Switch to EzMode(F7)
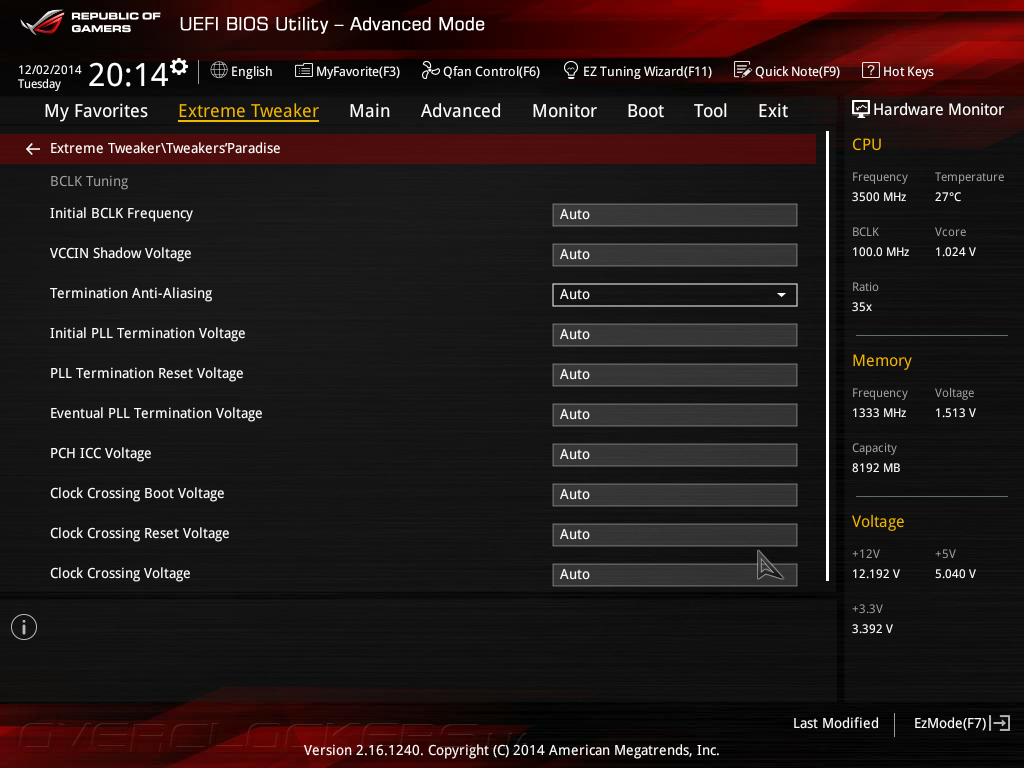Image resolution: width=1024 pixels, height=768 pixels. (x=962, y=723)
